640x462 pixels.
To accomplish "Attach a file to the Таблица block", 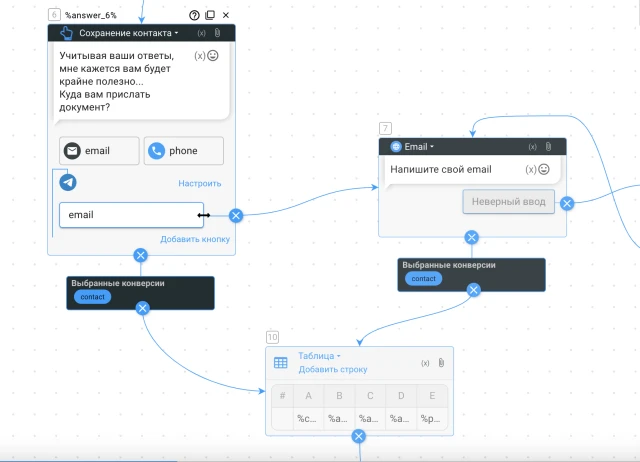I will pos(440,363).
